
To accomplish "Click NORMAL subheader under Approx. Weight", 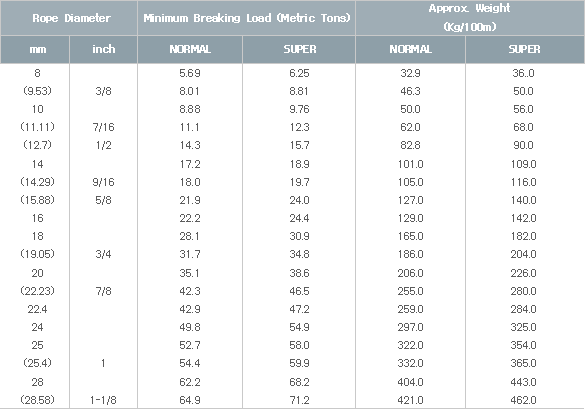I will point(410,49).
